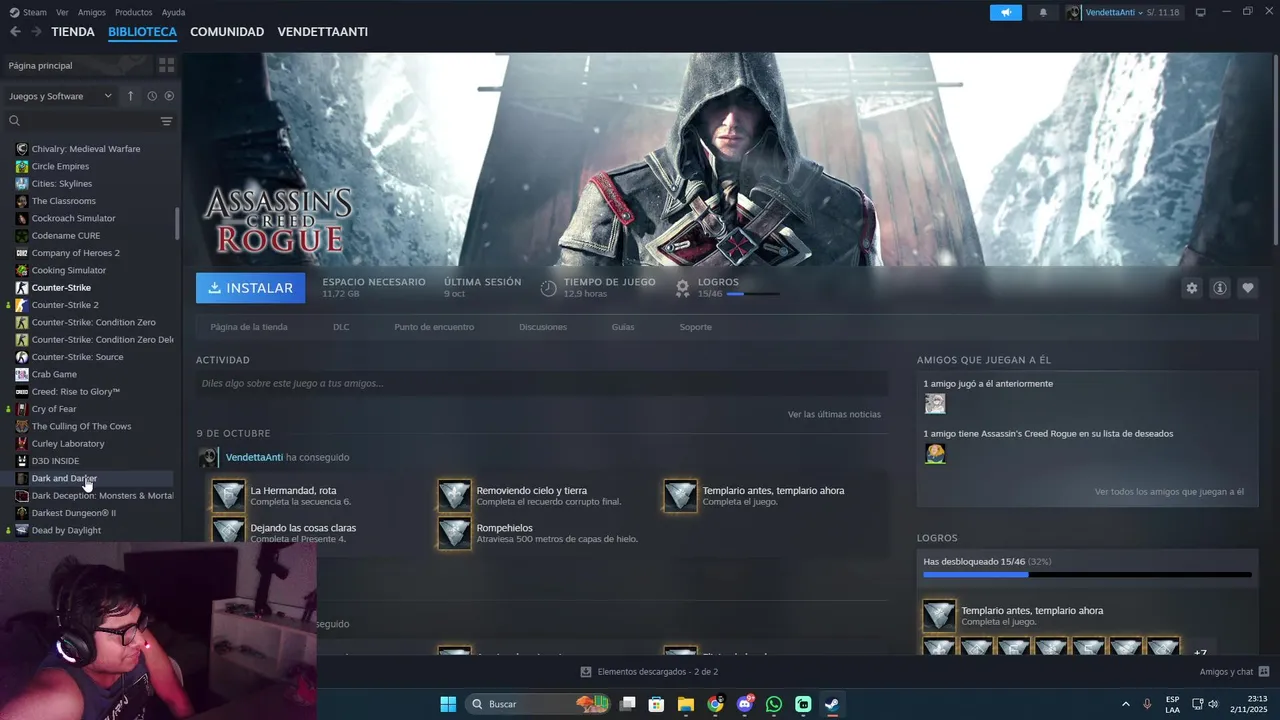Open VendettaAnti profile link in activity
1280x720 pixels.
point(254,457)
